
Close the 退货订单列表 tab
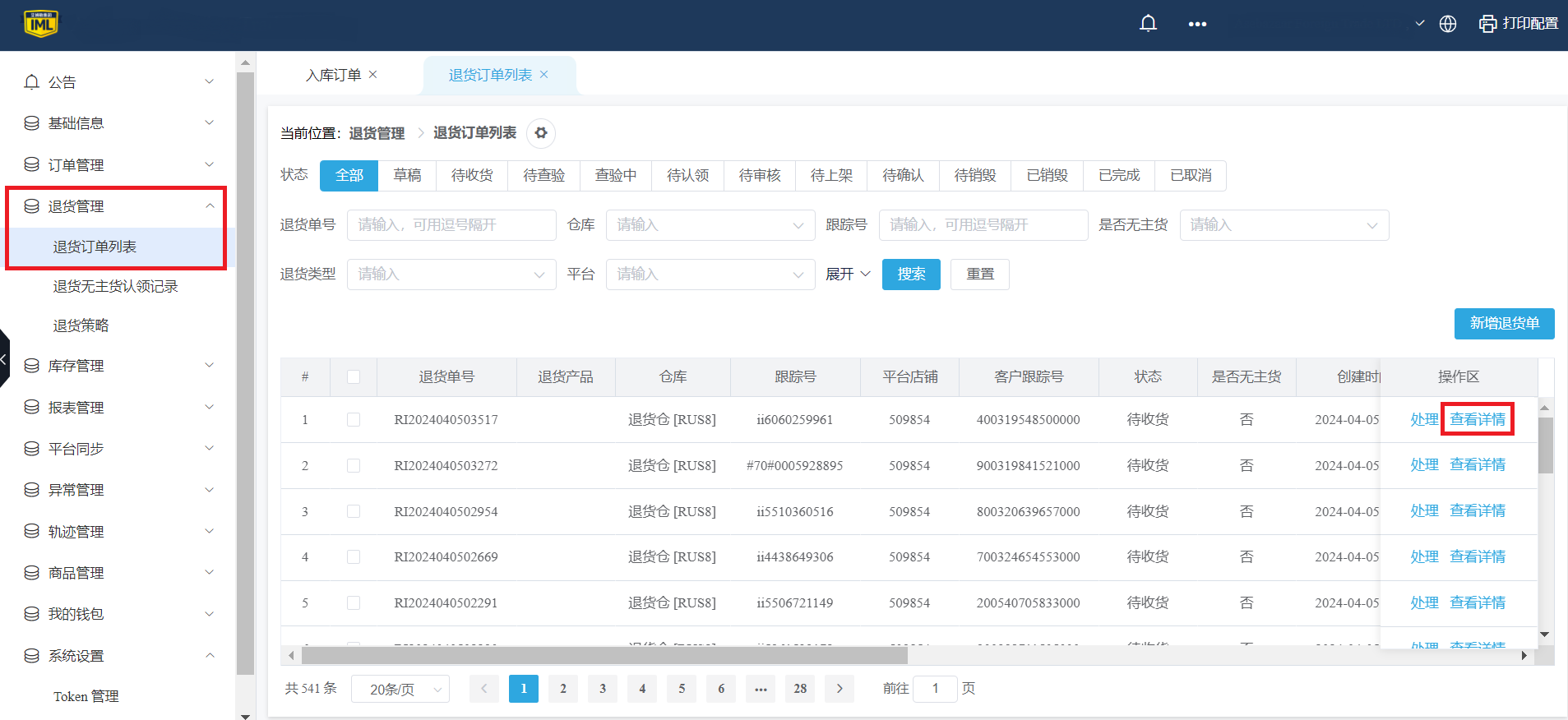(543, 74)
